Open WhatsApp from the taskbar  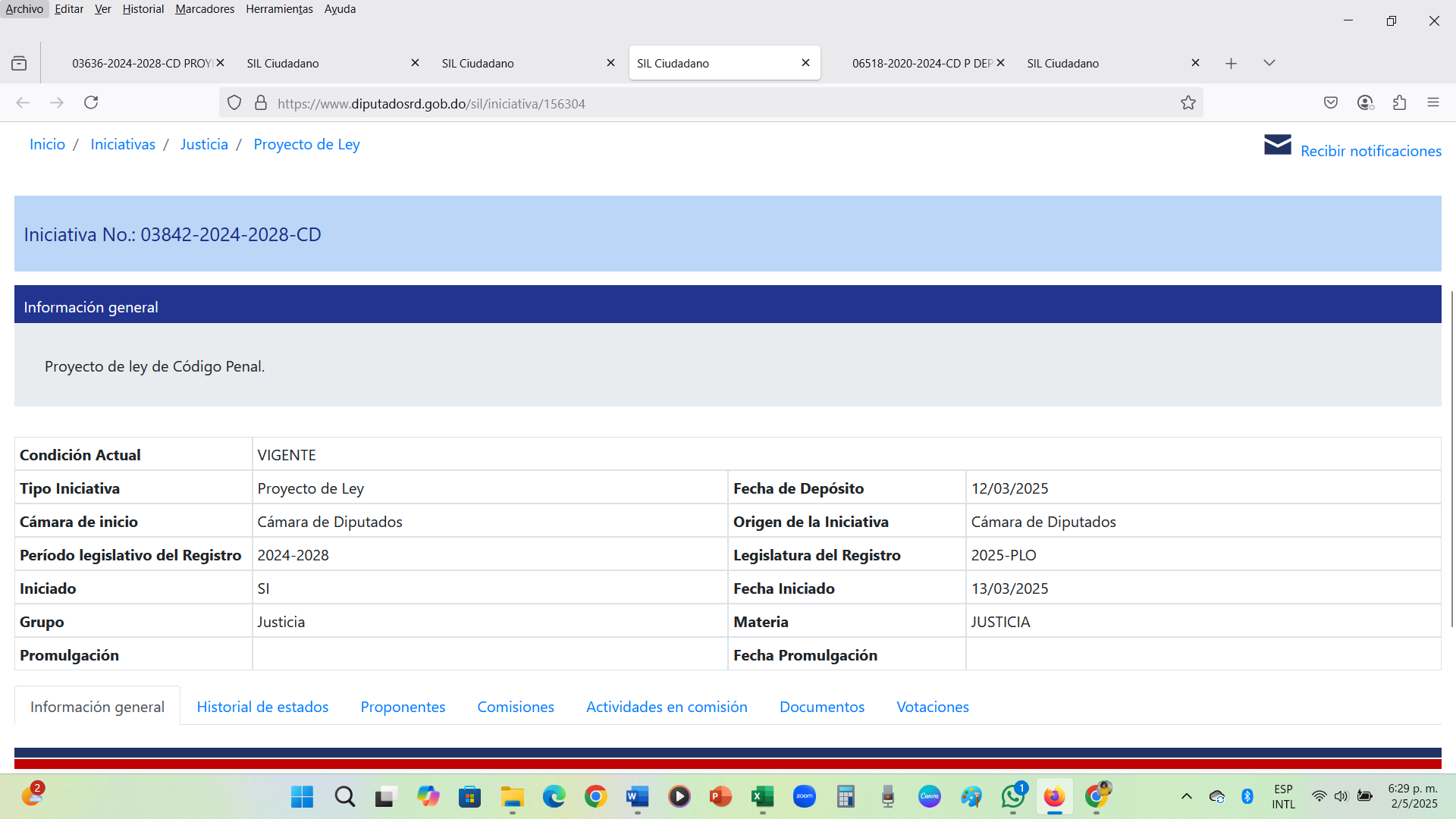coord(1012,796)
